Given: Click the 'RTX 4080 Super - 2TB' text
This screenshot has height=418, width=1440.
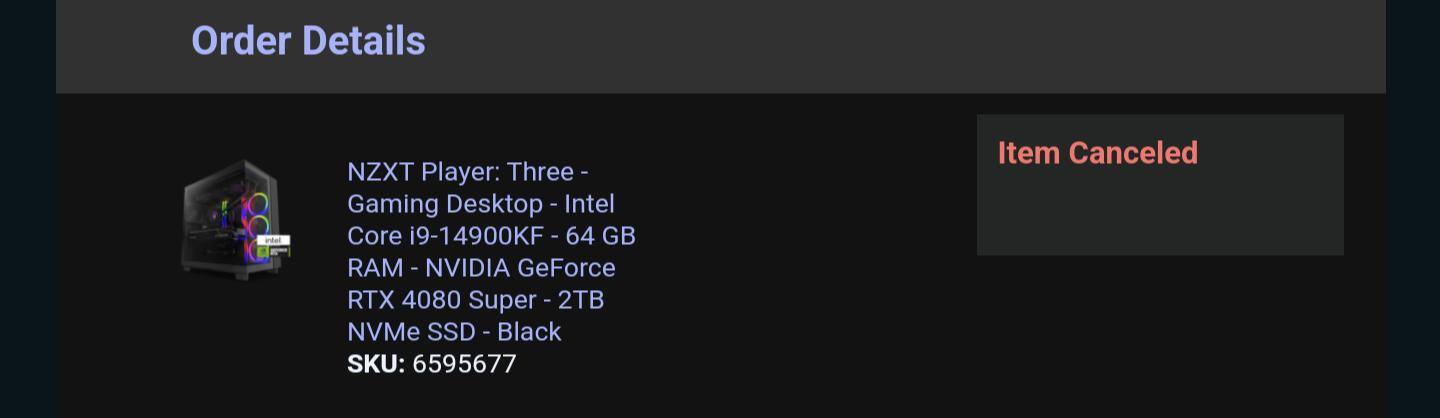Looking at the screenshot, I should [x=475, y=300].
